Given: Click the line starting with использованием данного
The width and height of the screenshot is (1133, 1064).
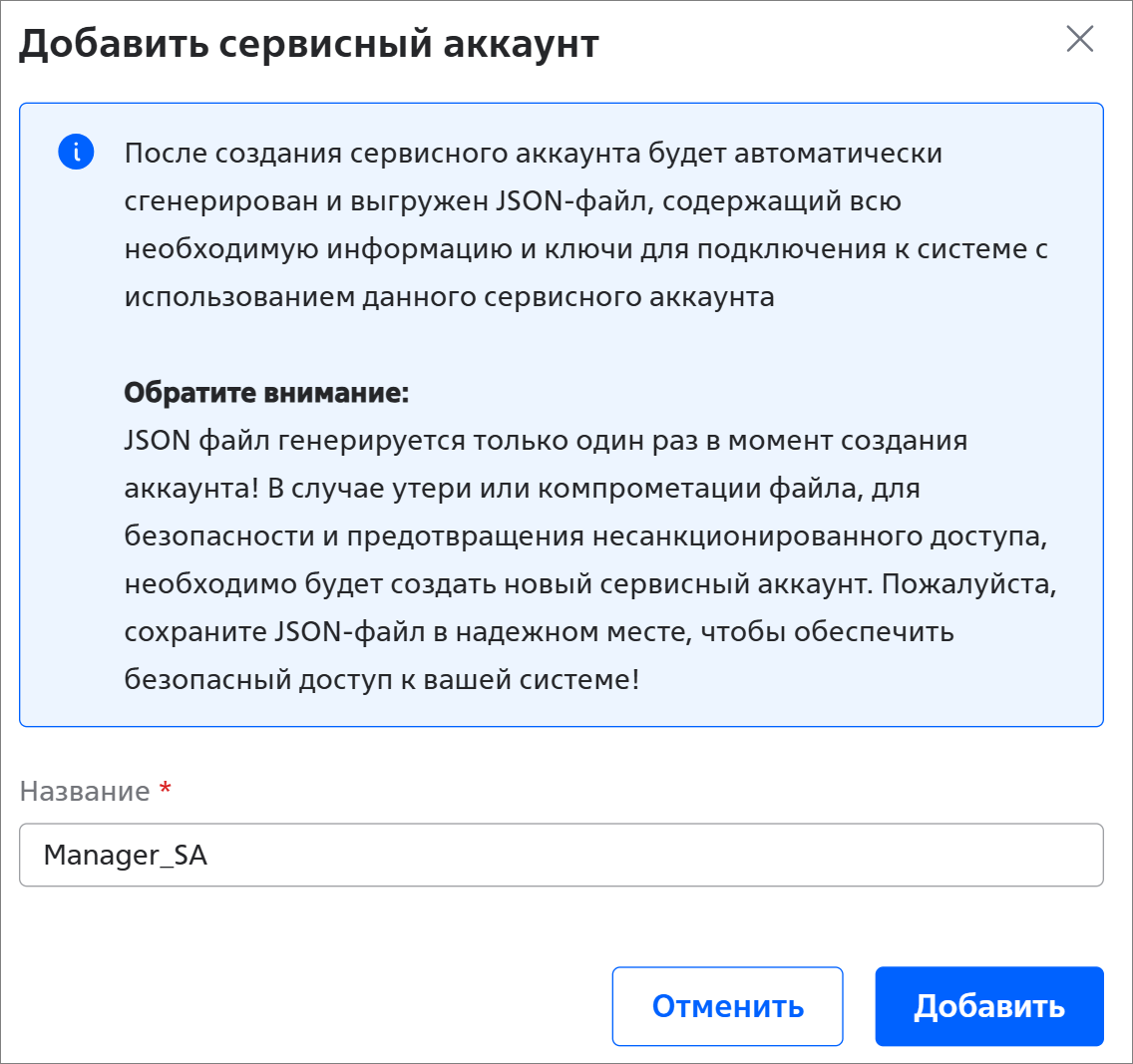Looking at the screenshot, I should click(450, 297).
